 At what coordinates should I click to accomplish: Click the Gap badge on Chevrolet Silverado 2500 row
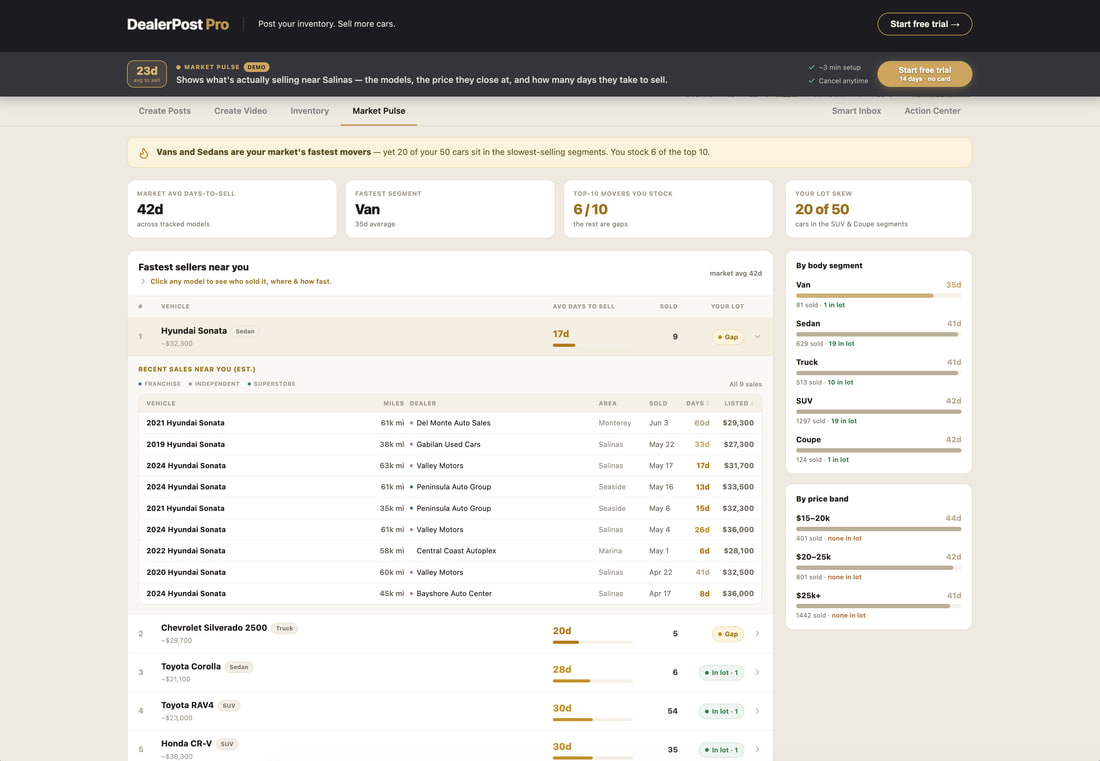[x=728, y=634]
